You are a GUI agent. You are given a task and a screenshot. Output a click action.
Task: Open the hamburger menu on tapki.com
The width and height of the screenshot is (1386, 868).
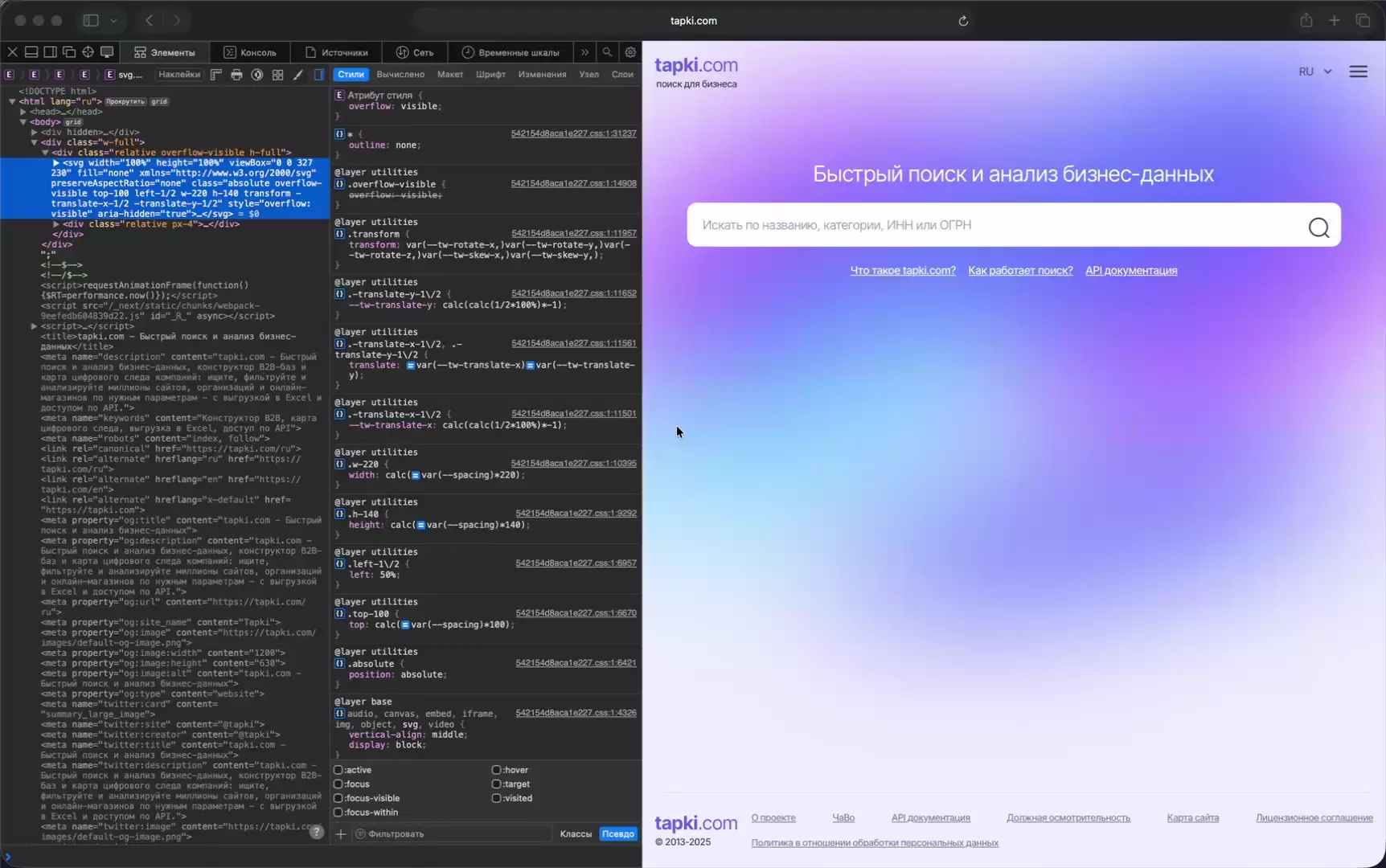(1358, 72)
